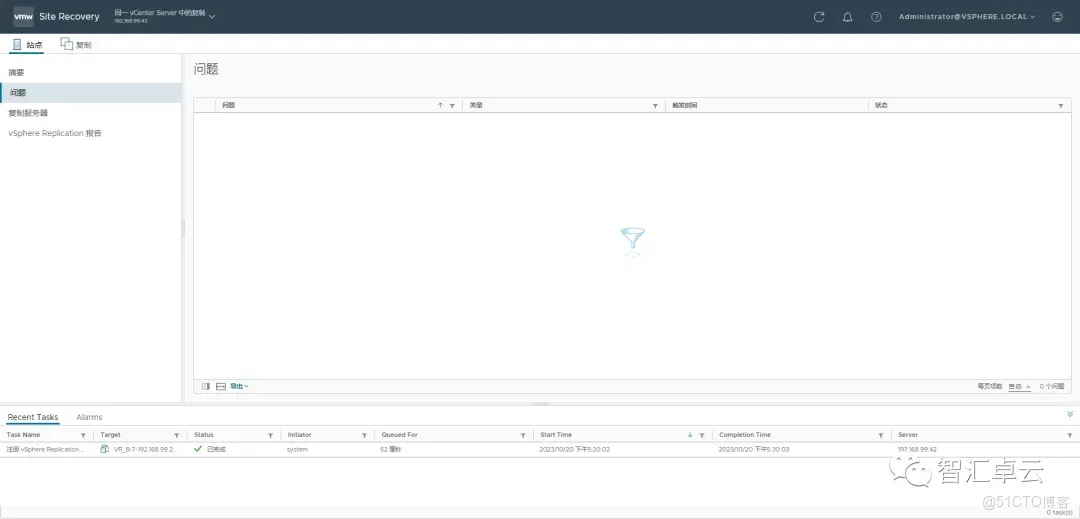This screenshot has width=1080, height=519.
Task: Filter the tasks Status column
Action: click(x=271, y=435)
